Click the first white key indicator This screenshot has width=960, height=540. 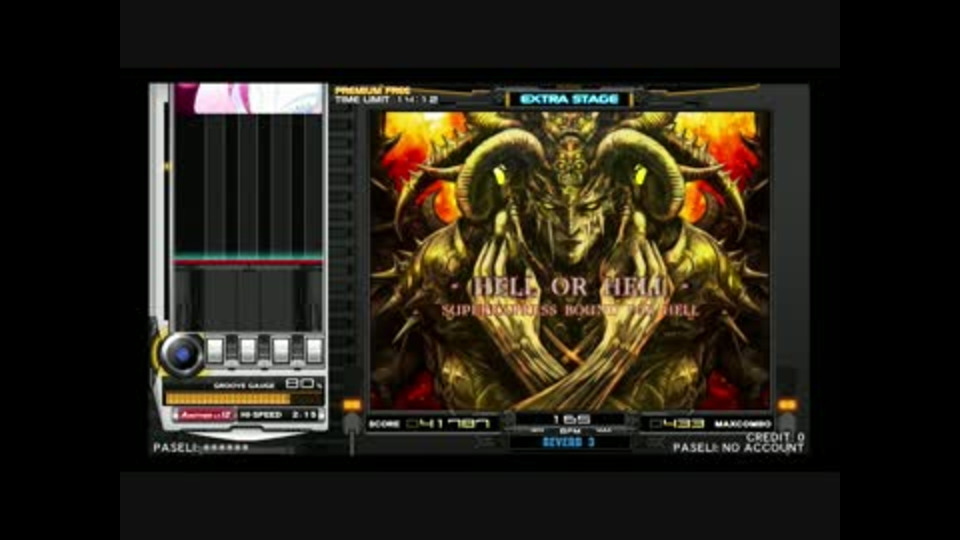point(215,351)
